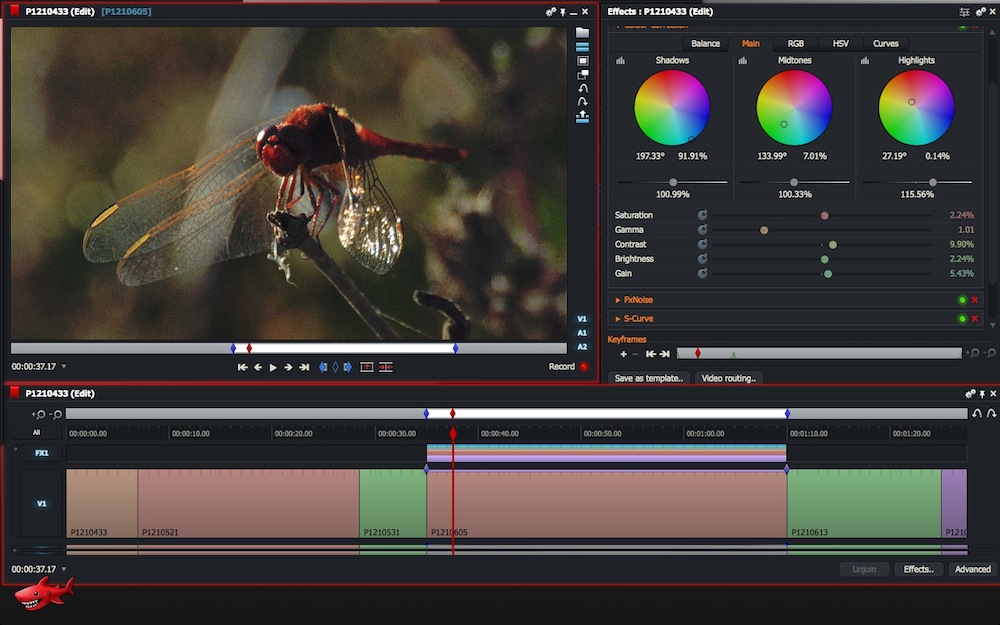Click the timeline undo arrow icon
1000x625 pixels.
coord(977,413)
